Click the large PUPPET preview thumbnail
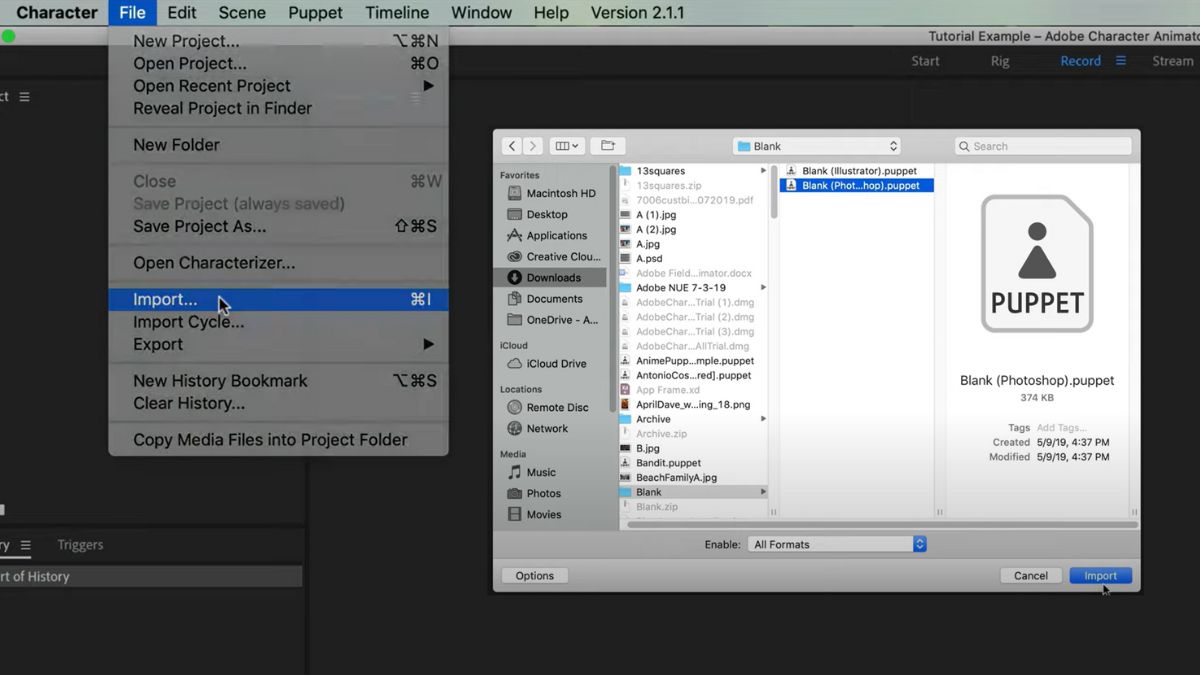The height and width of the screenshot is (675, 1200). (x=1037, y=264)
